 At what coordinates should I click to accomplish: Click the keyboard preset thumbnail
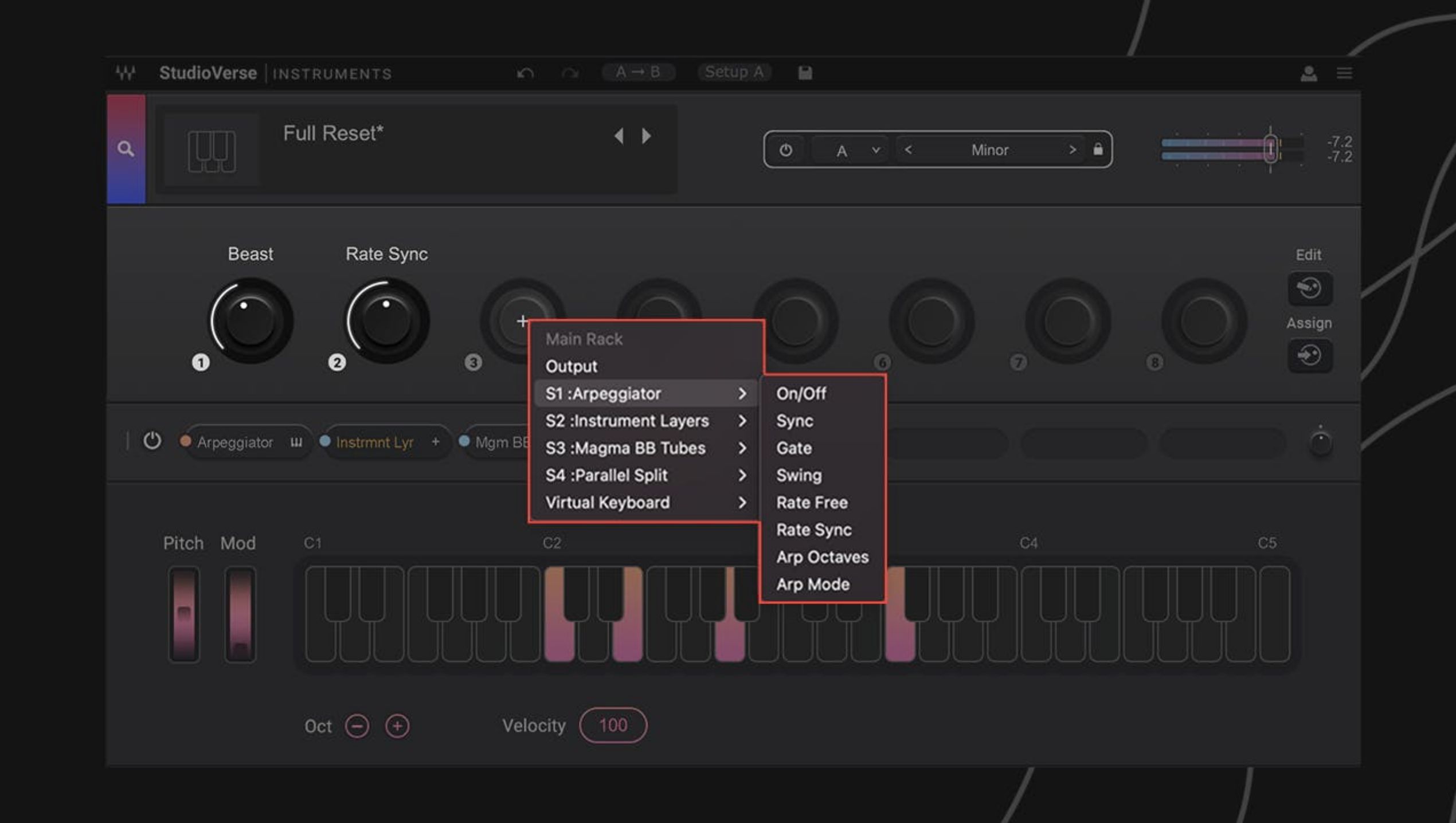(x=212, y=151)
